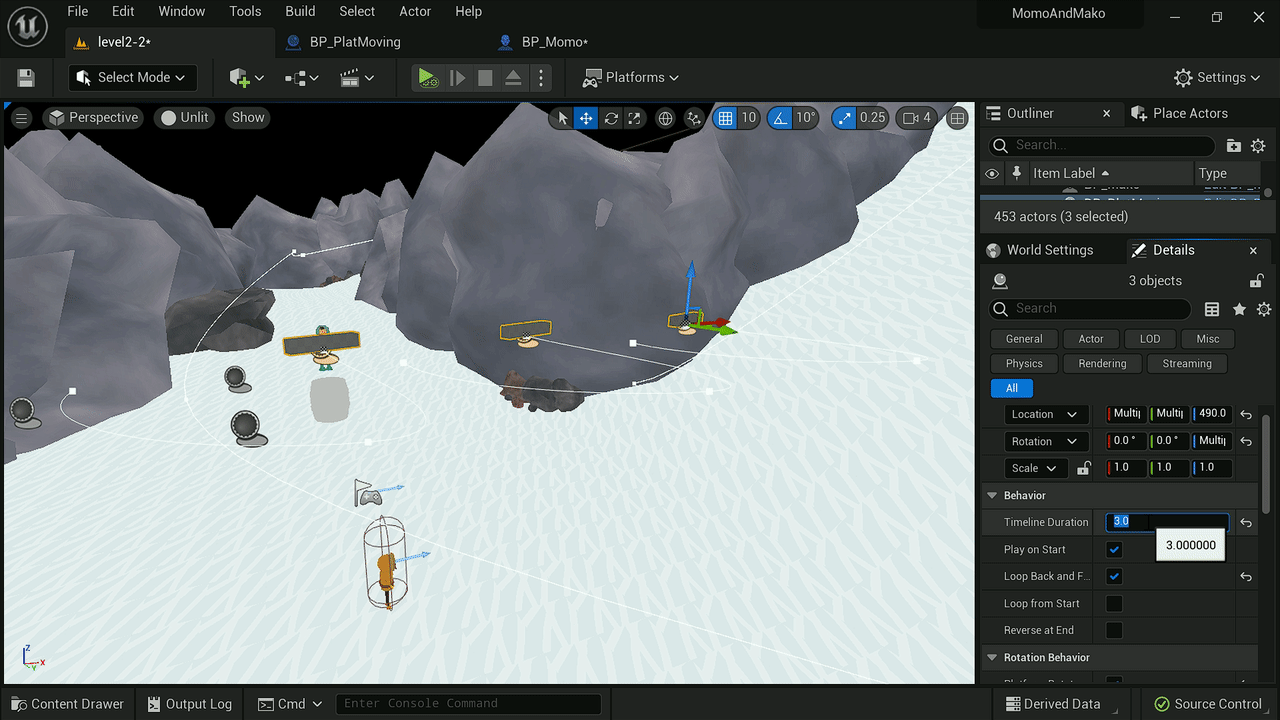This screenshot has height=720, width=1280.
Task: Open the Select Mode dropdown
Action: [132, 78]
